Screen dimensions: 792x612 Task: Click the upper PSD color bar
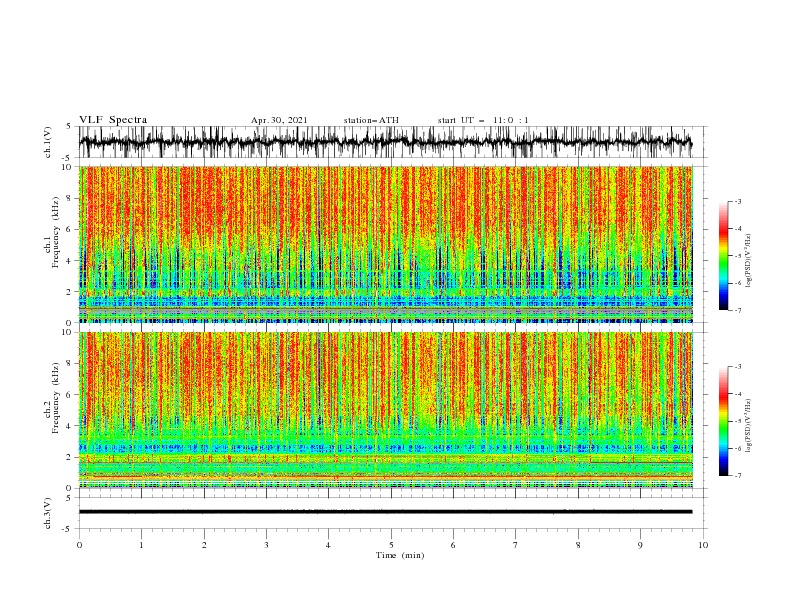(723, 256)
